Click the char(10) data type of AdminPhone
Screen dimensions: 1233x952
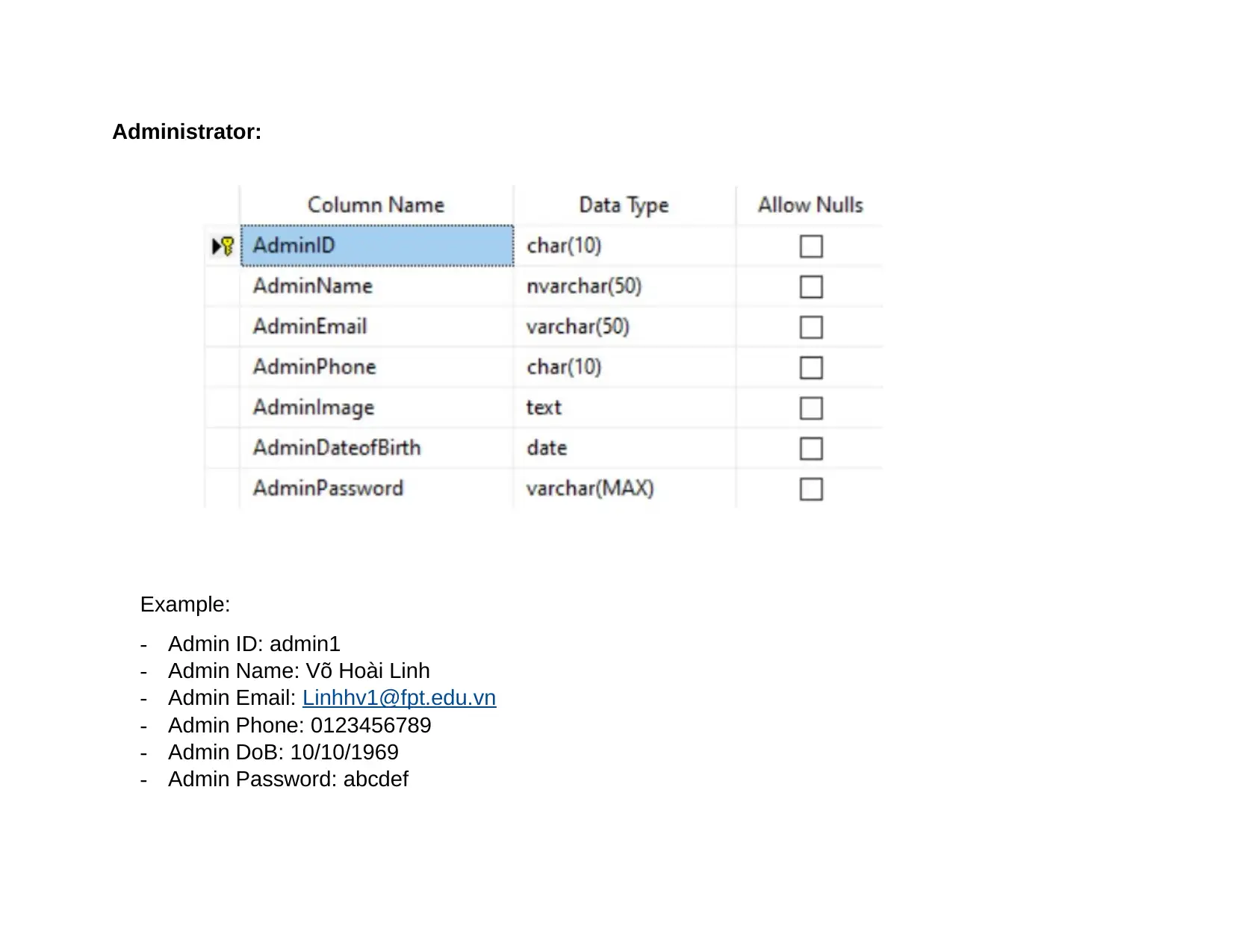pyautogui.click(x=625, y=367)
